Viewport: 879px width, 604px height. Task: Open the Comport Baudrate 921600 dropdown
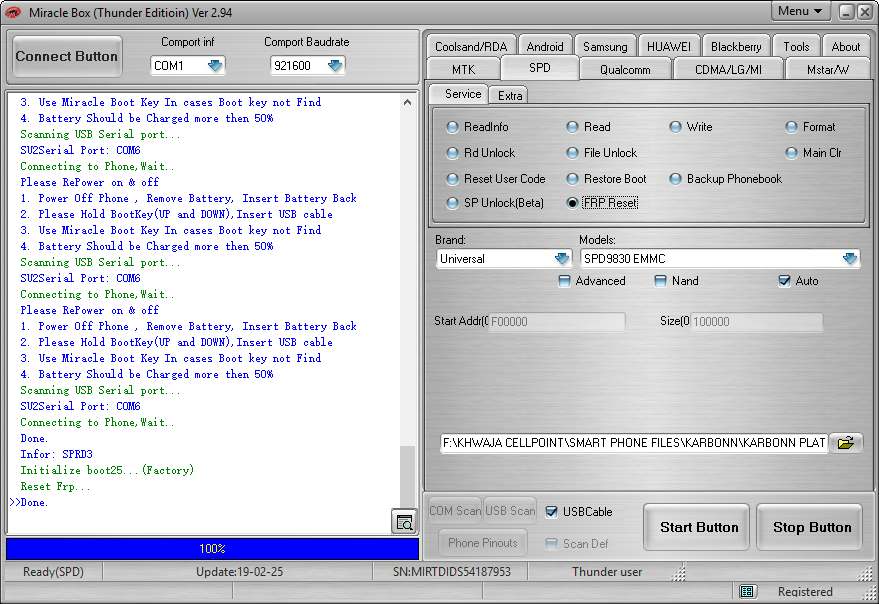tap(335, 66)
